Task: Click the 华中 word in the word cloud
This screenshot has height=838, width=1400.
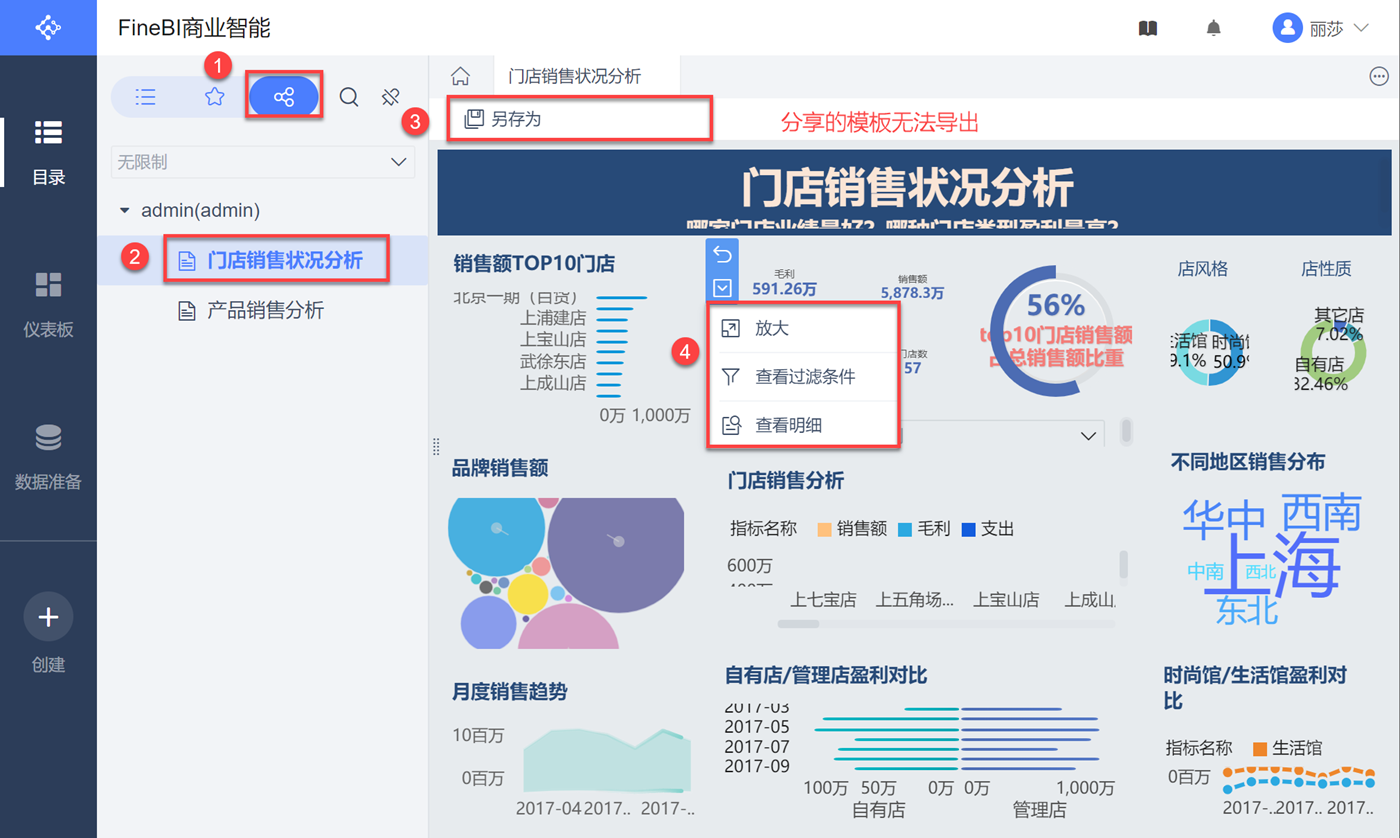Action: tap(1225, 520)
